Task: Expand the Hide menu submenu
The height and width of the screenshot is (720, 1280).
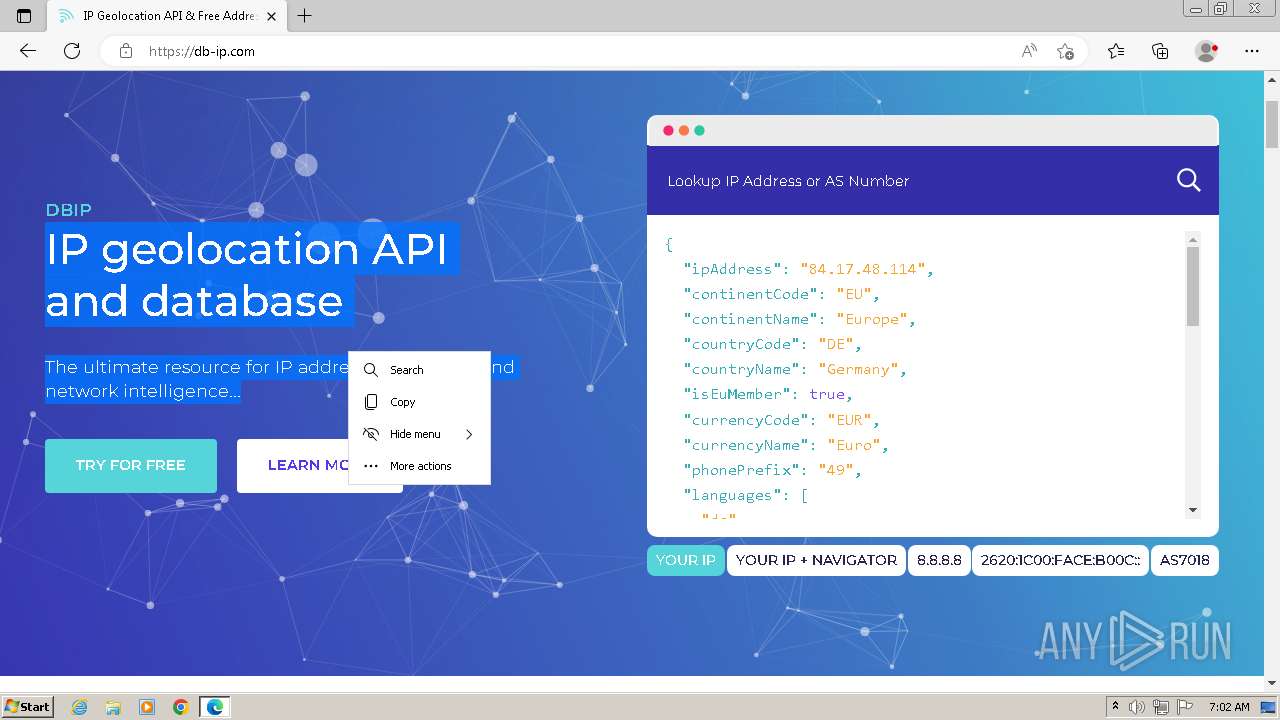Action: coord(419,434)
